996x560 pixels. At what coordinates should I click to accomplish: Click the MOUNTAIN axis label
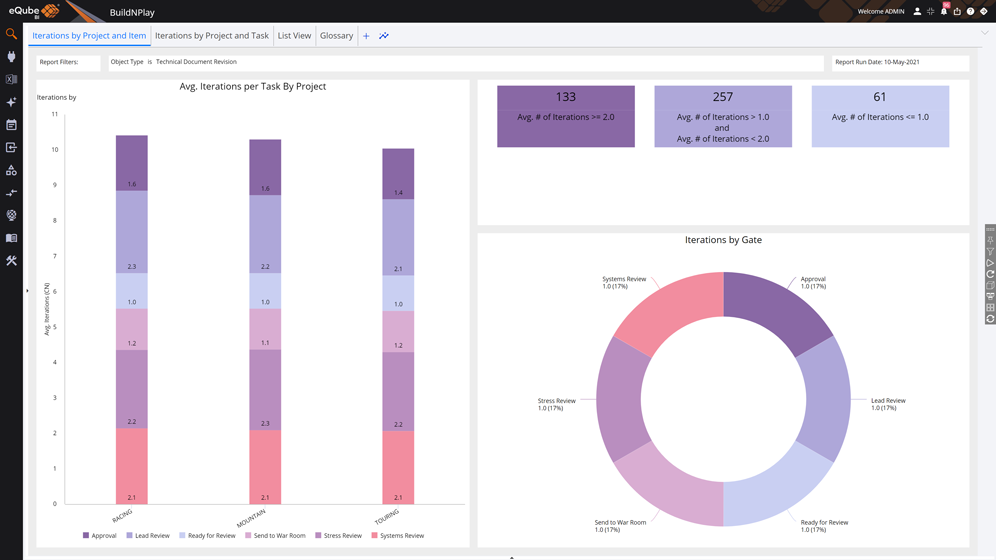(251, 518)
